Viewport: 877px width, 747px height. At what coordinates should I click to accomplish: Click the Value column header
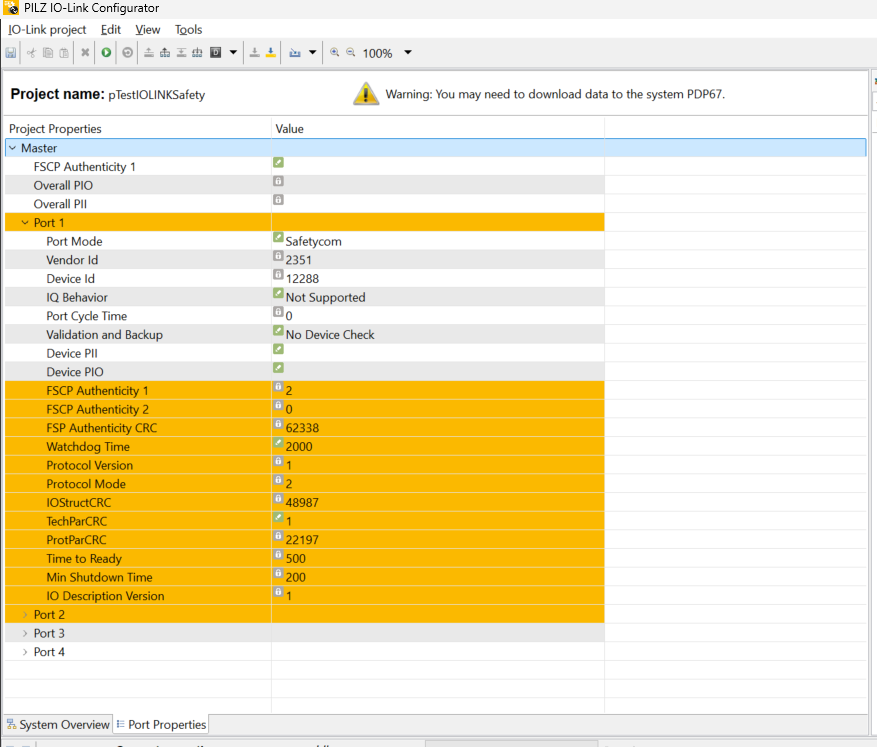(x=289, y=129)
